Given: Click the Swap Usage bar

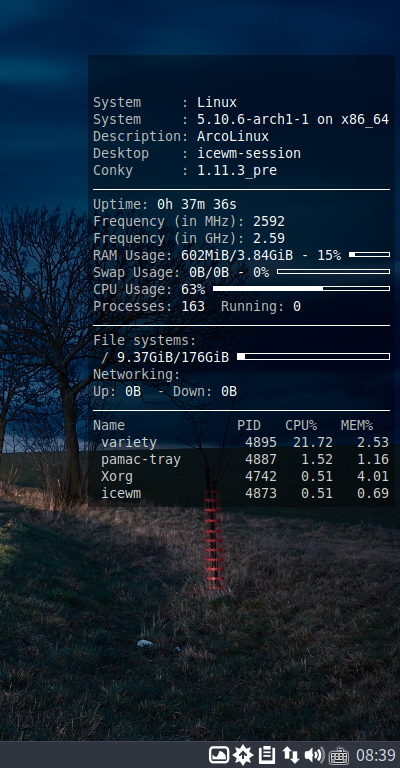Looking at the screenshot, I should point(333,271).
